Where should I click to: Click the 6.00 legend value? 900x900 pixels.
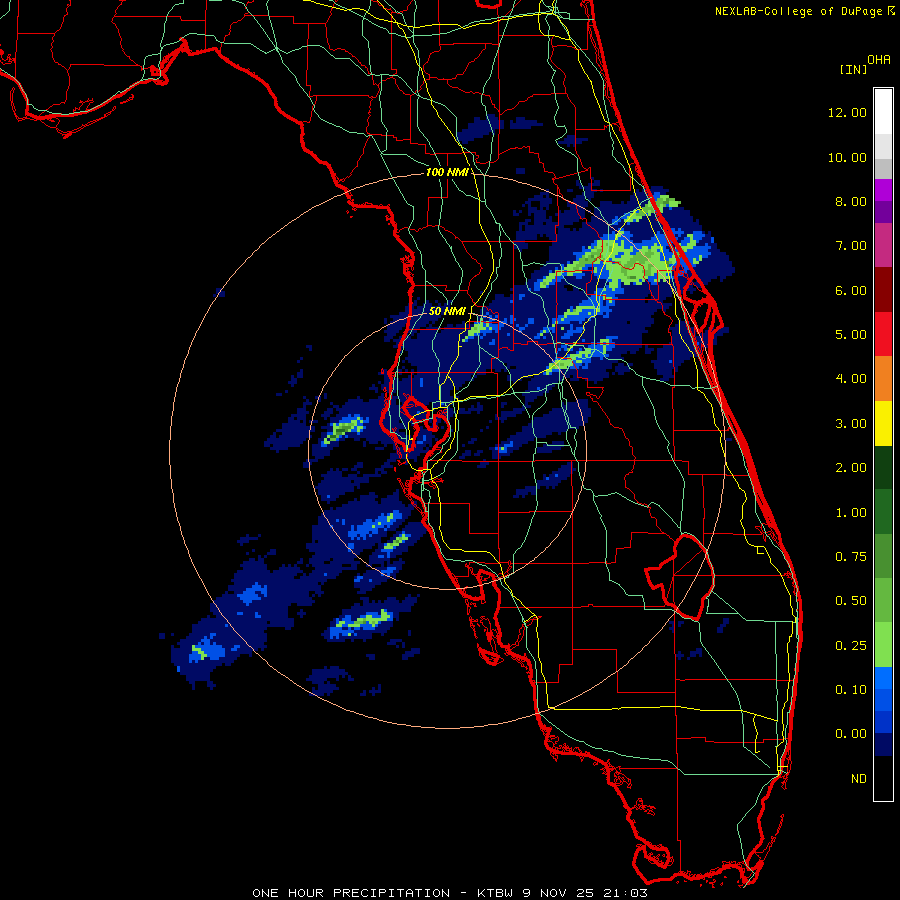851,290
